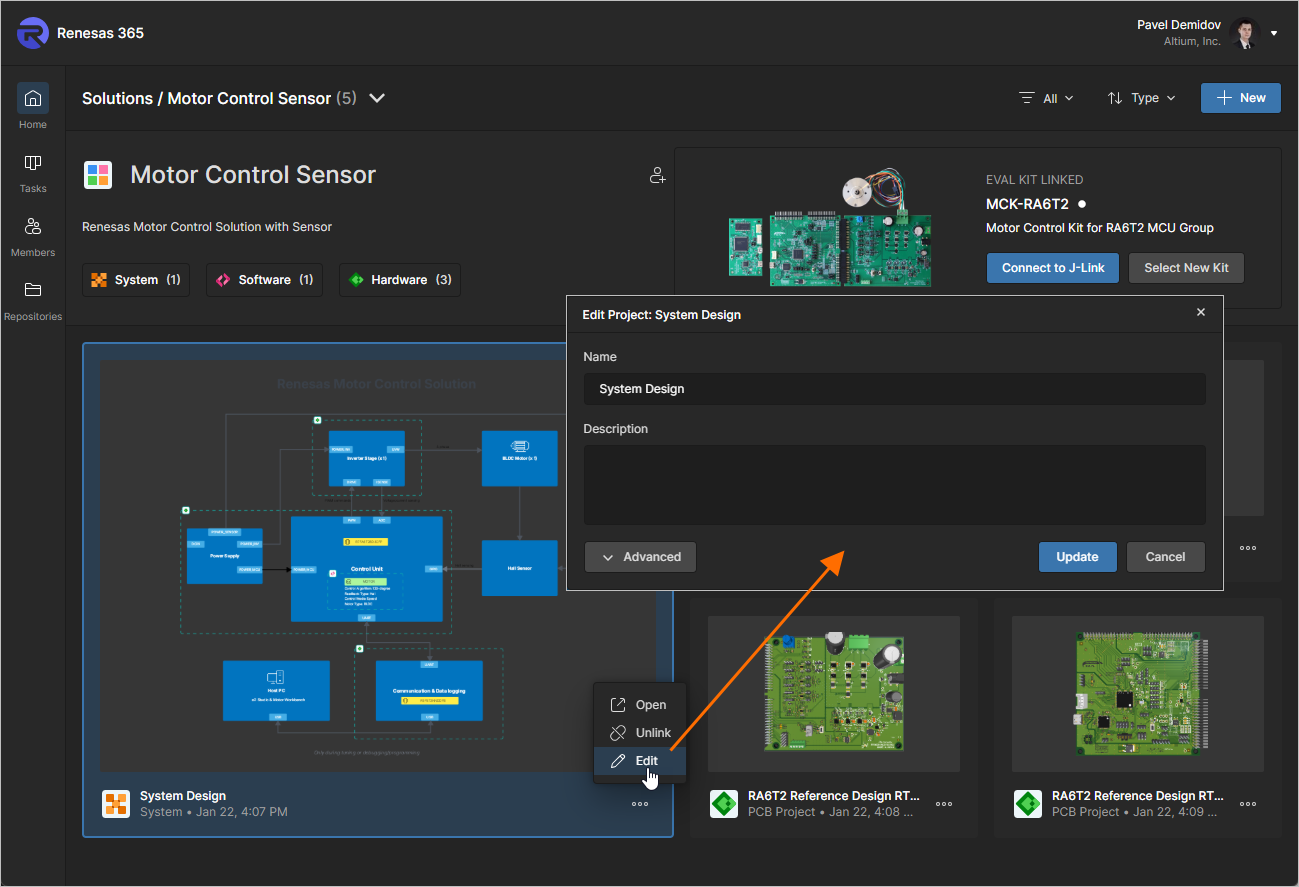The width and height of the screenshot is (1299, 887).
Task: Open the Members sidebar icon
Action: coord(33,227)
